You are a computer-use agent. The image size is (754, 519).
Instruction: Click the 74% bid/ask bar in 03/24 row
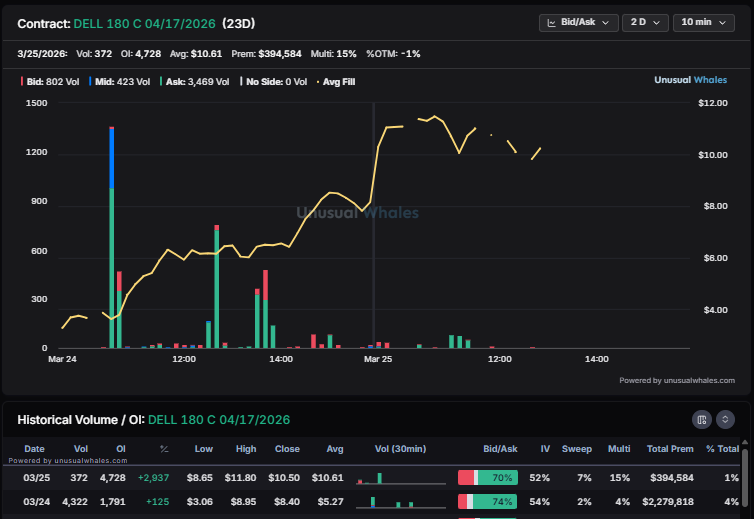click(488, 502)
